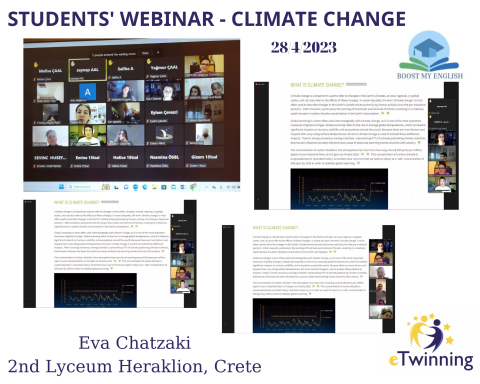Dismiss the waiting room notification
Viewport: 480px width, 384px height.
point(158,53)
